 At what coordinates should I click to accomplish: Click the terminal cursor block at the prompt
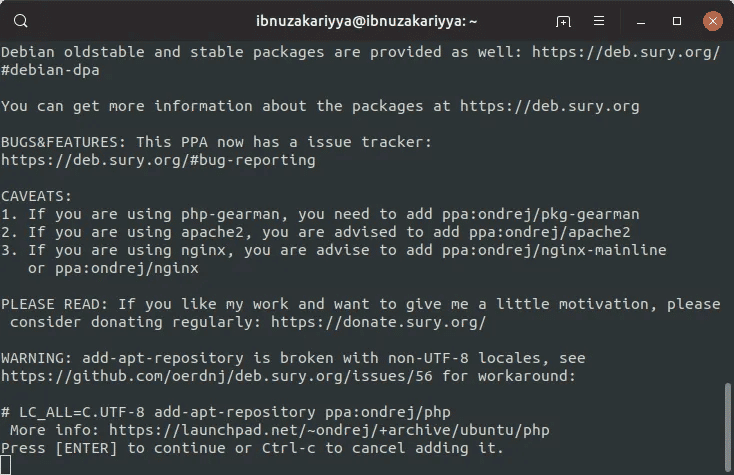click(x=6, y=466)
